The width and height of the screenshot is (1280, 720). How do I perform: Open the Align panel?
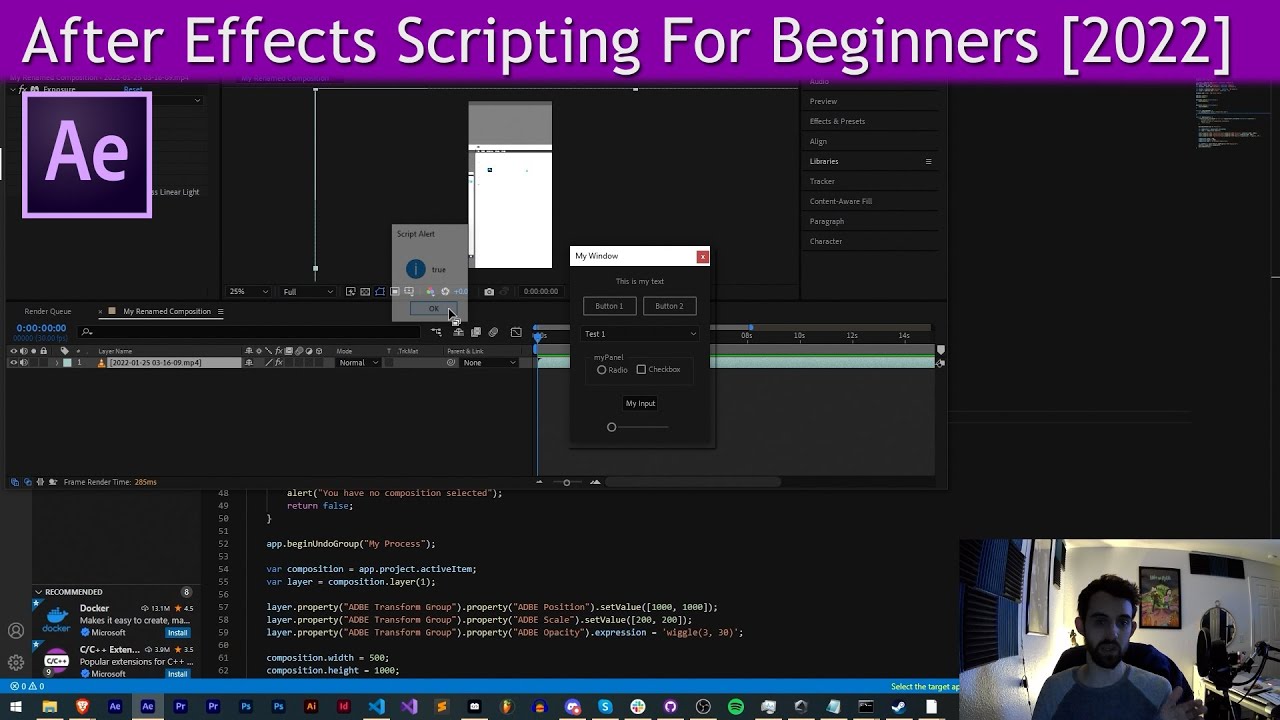tap(818, 141)
